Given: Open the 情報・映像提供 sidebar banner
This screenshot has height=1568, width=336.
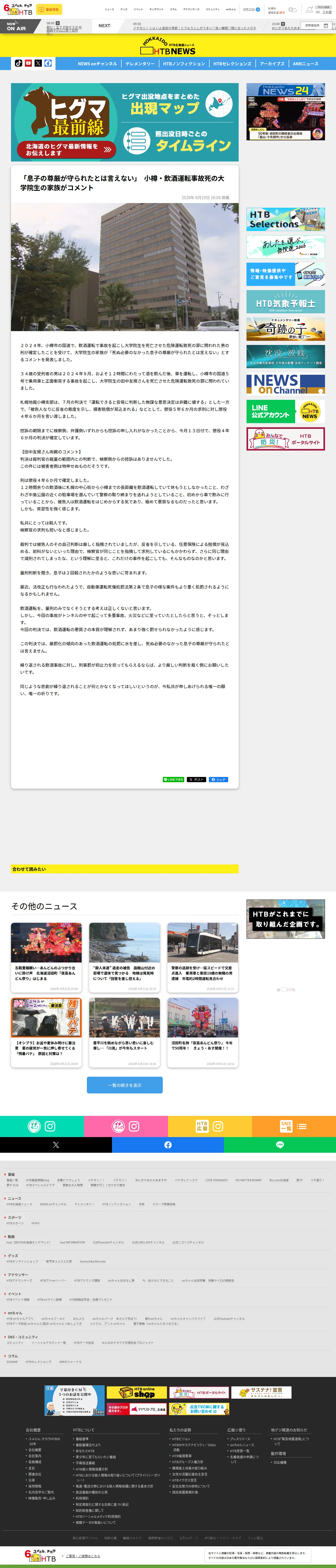Looking at the screenshot, I should coord(285,274).
